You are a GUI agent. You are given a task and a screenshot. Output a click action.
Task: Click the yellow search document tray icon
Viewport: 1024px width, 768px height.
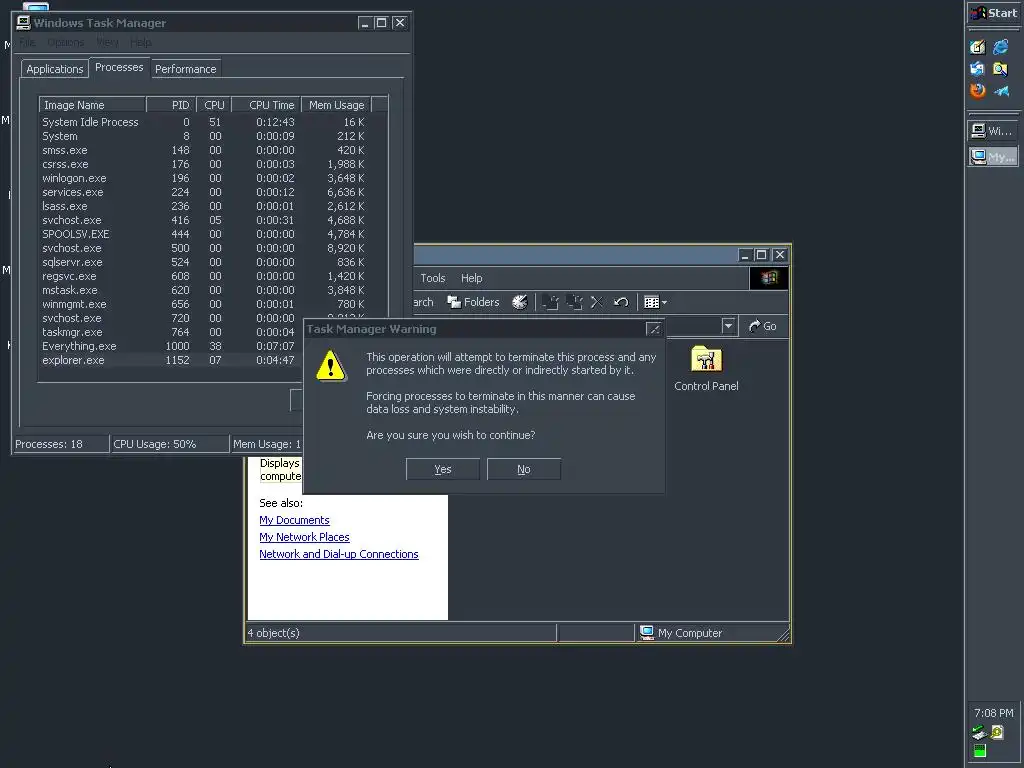[x=997, y=733]
